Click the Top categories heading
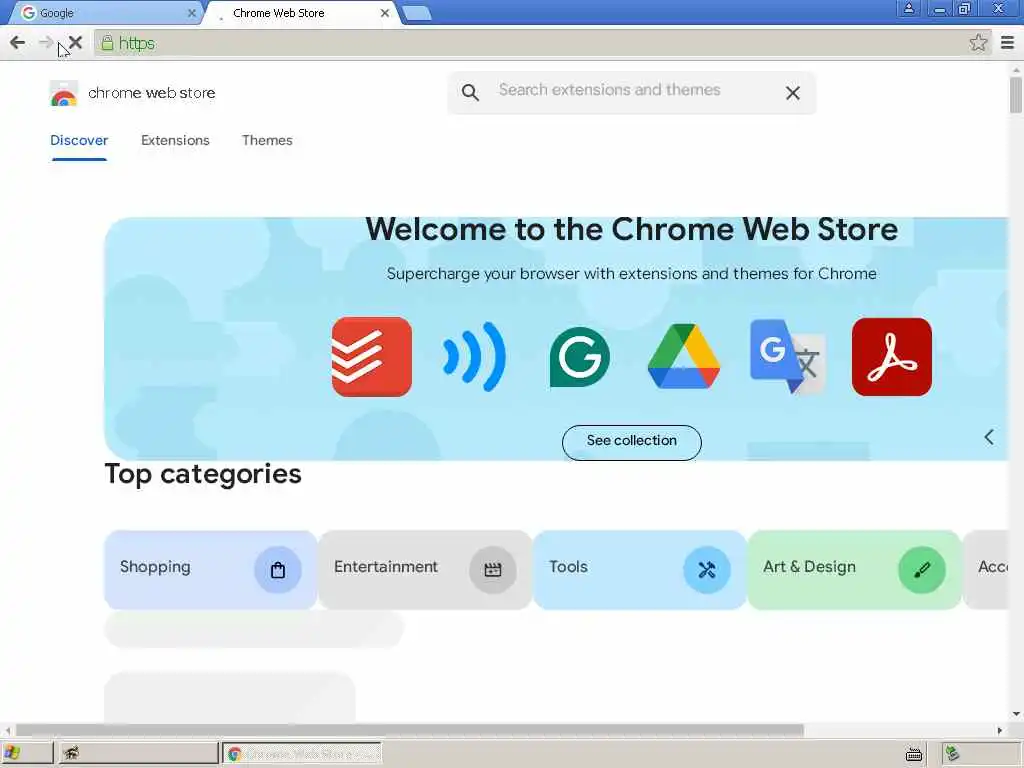The image size is (1024, 768). pos(203,475)
